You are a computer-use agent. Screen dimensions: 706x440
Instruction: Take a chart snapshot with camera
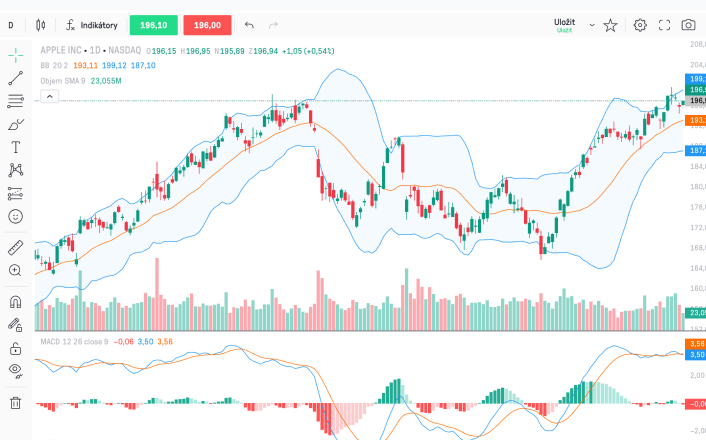click(688, 25)
